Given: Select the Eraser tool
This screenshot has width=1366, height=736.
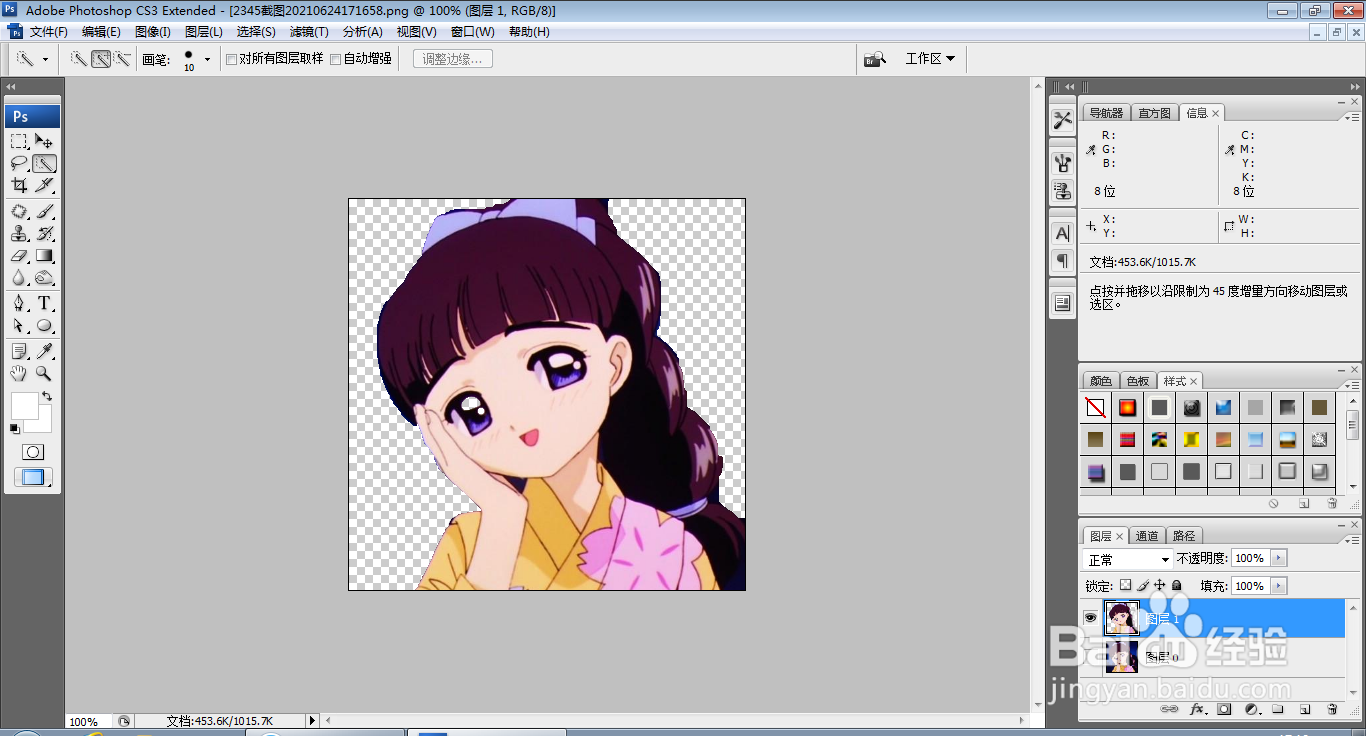Looking at the screenshot, I should click(19, 256).
